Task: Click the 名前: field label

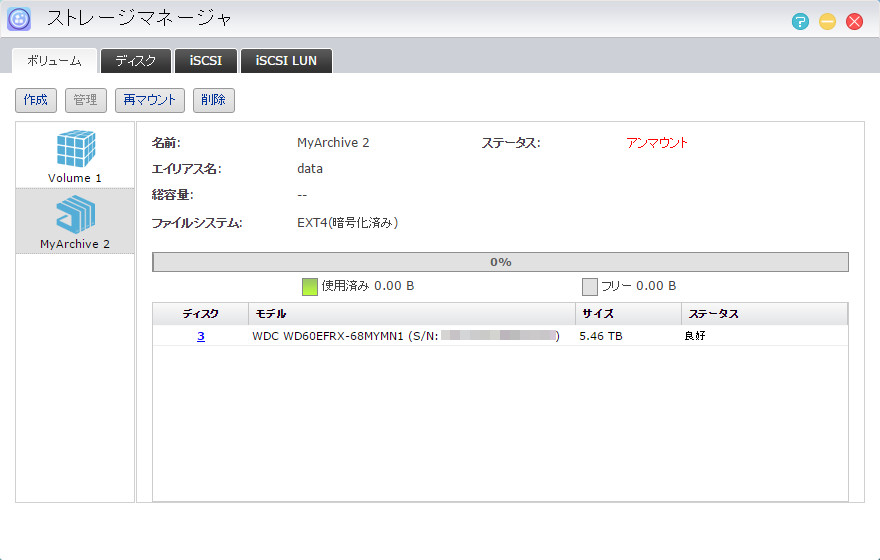Action: coord(166,143)
